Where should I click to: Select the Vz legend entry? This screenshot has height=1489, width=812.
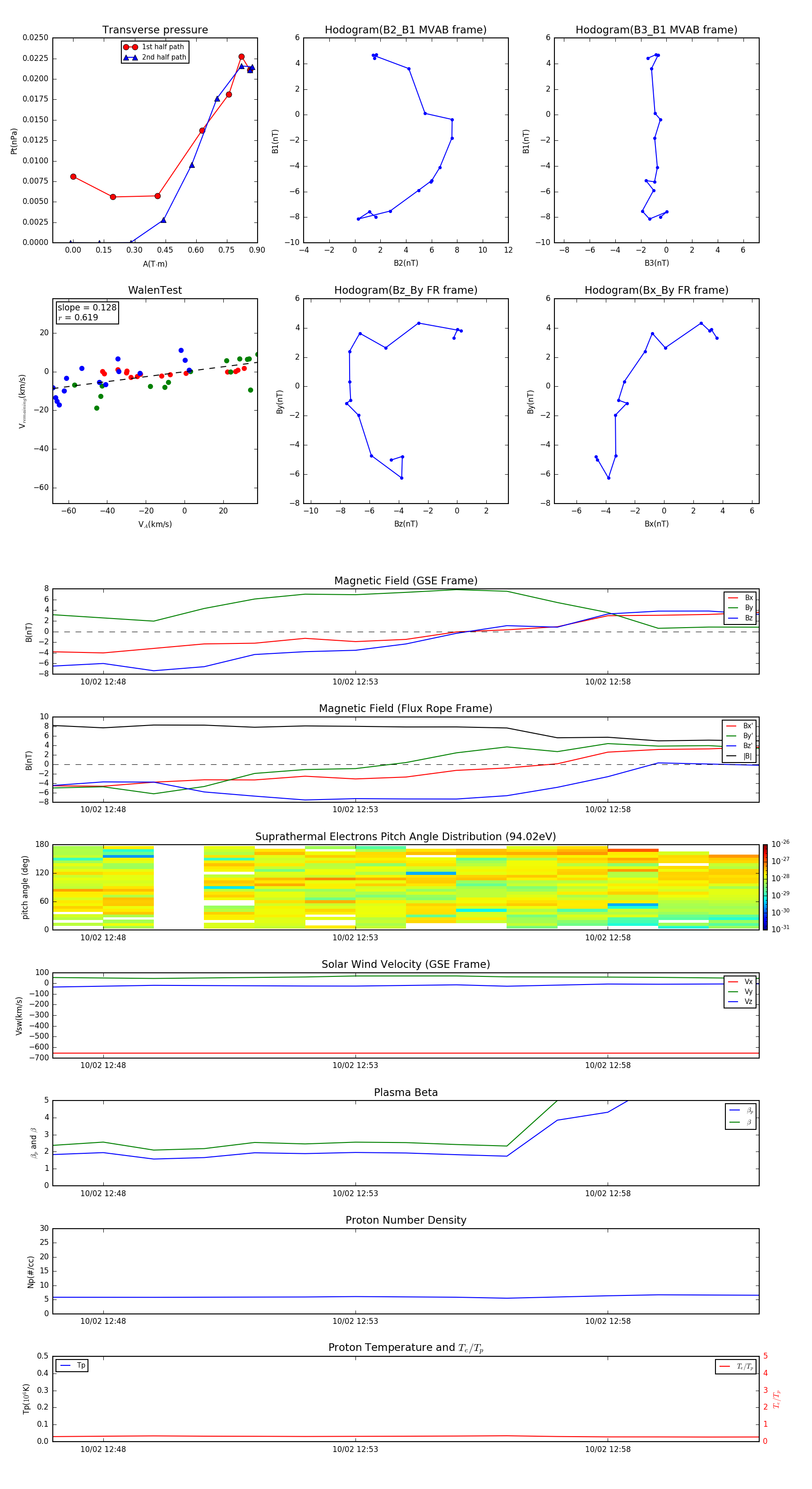click(x=740, y=1002)
